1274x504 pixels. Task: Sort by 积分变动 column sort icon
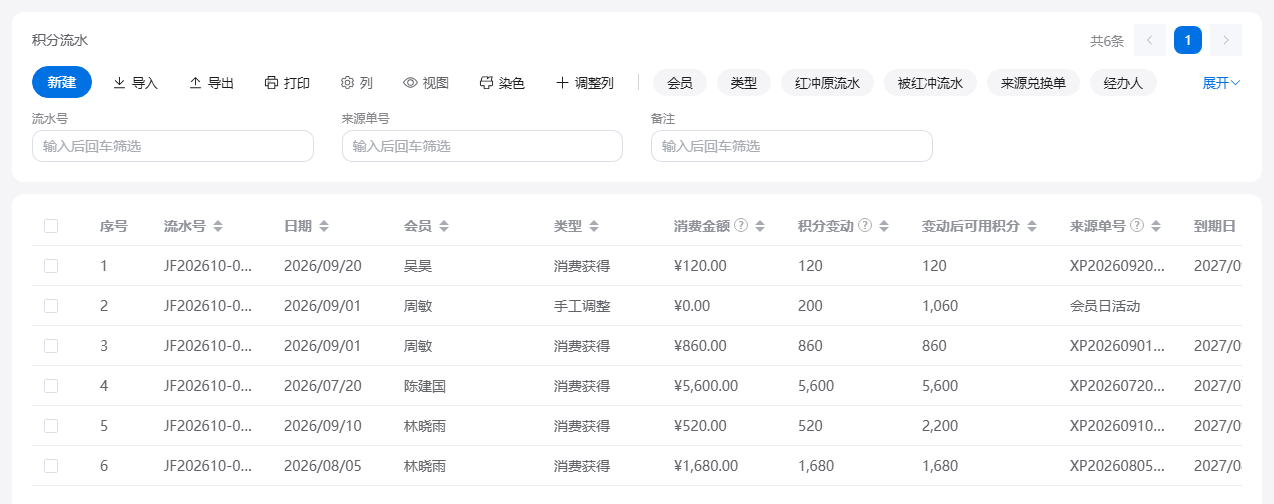(x=884, y=227)
